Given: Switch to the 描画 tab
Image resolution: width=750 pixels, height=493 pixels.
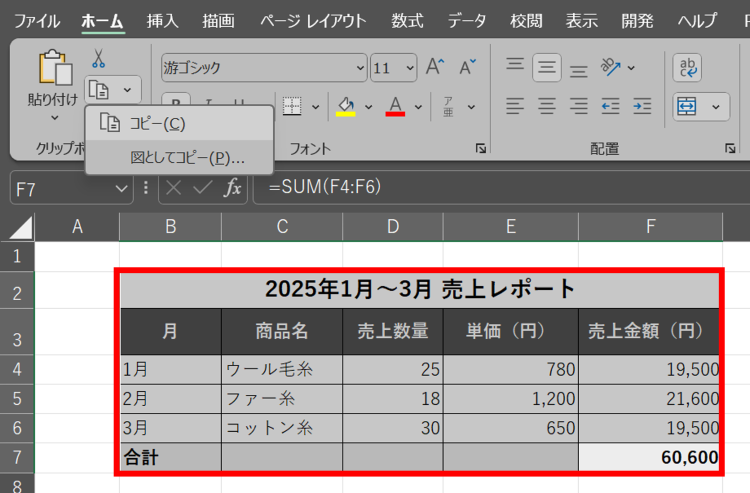Looking at the screenshot, I should tap(218, 21).
